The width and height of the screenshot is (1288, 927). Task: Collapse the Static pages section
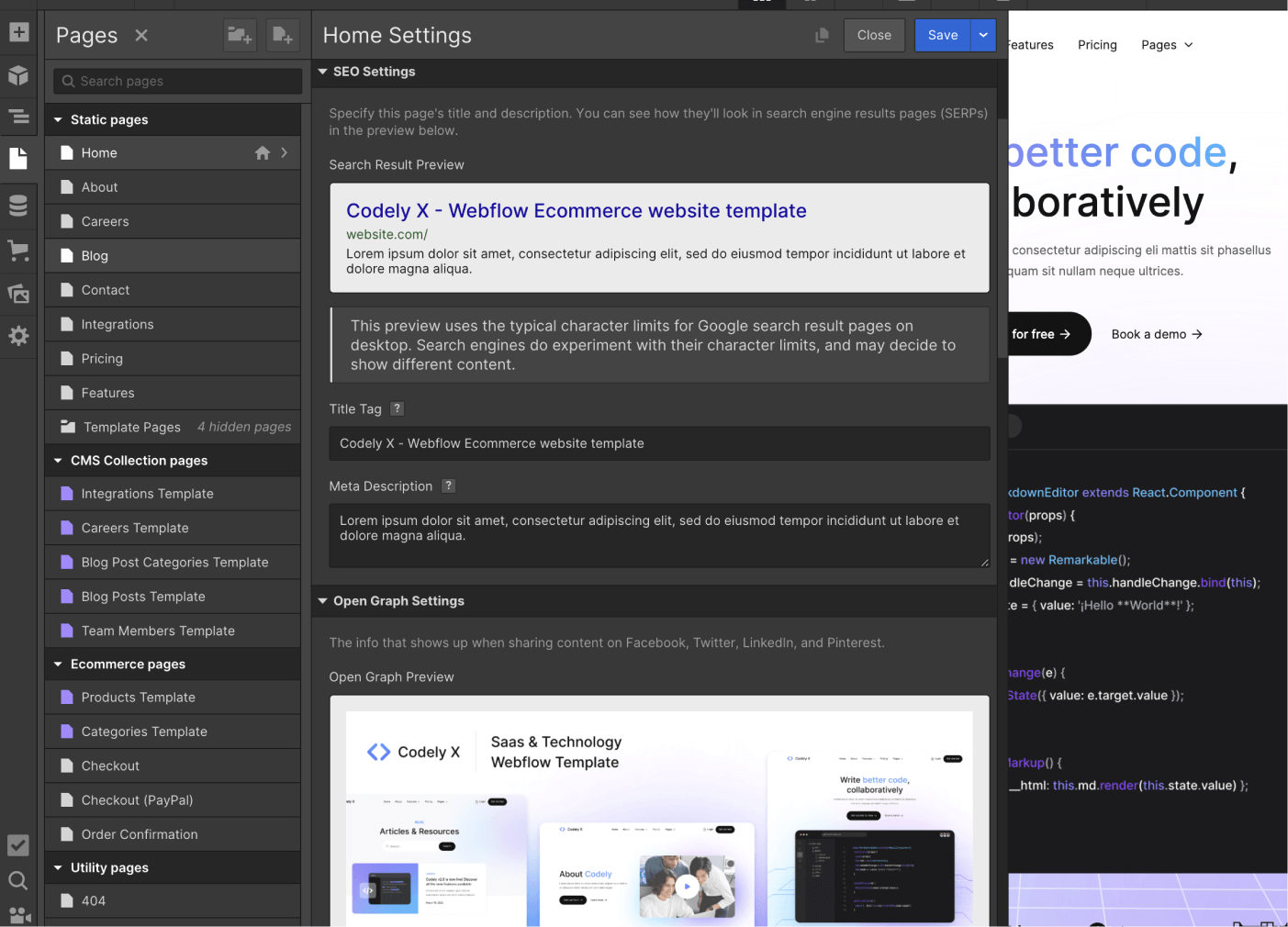point(58,119)
